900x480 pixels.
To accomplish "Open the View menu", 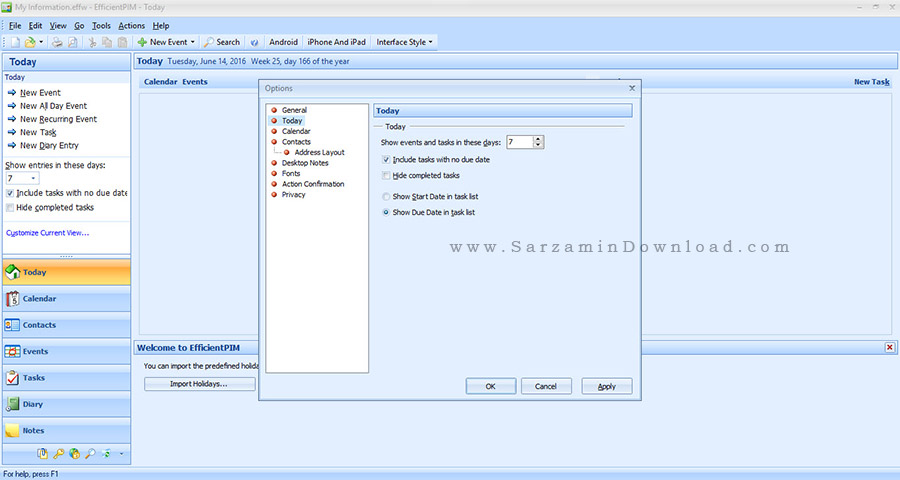I will (58, 26).
